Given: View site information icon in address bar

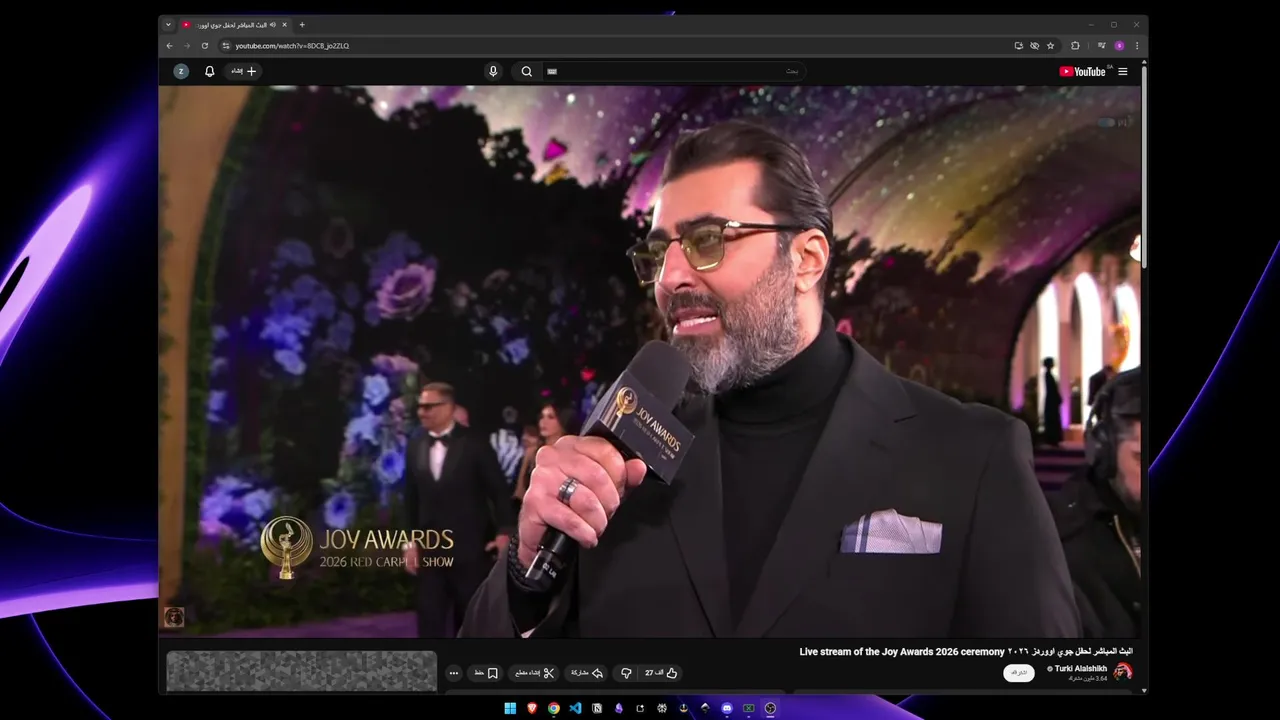Looking at the screenshot, I should point(226,45).
